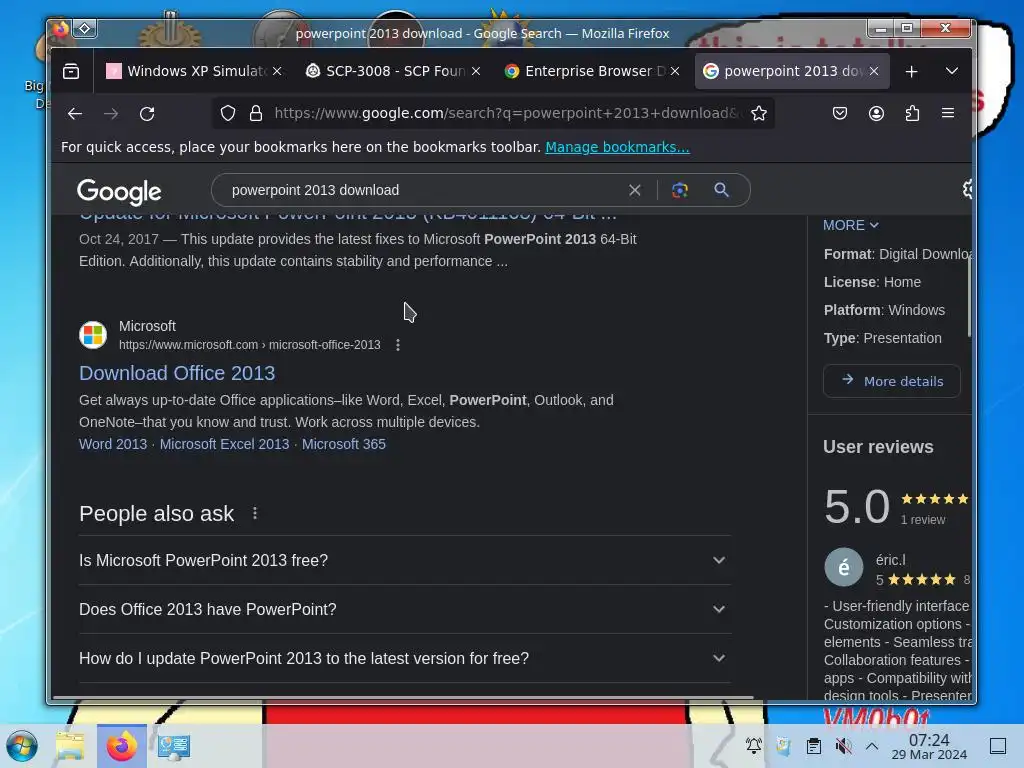
Task: Click Show desktop button in tray corner
Action: point(998,746)
